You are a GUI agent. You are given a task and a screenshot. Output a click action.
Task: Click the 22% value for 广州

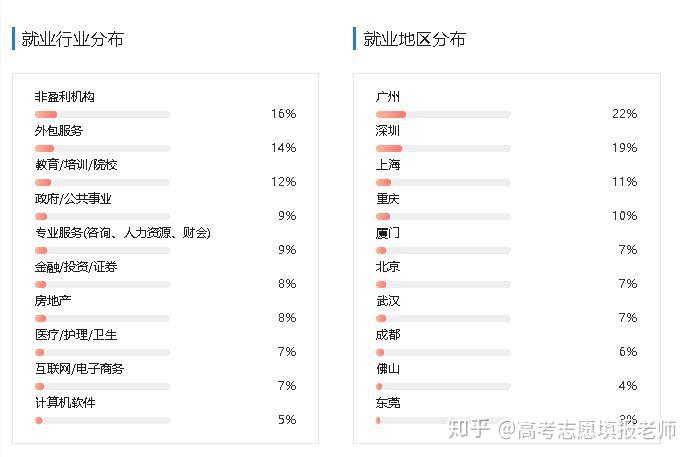point(625,114)
